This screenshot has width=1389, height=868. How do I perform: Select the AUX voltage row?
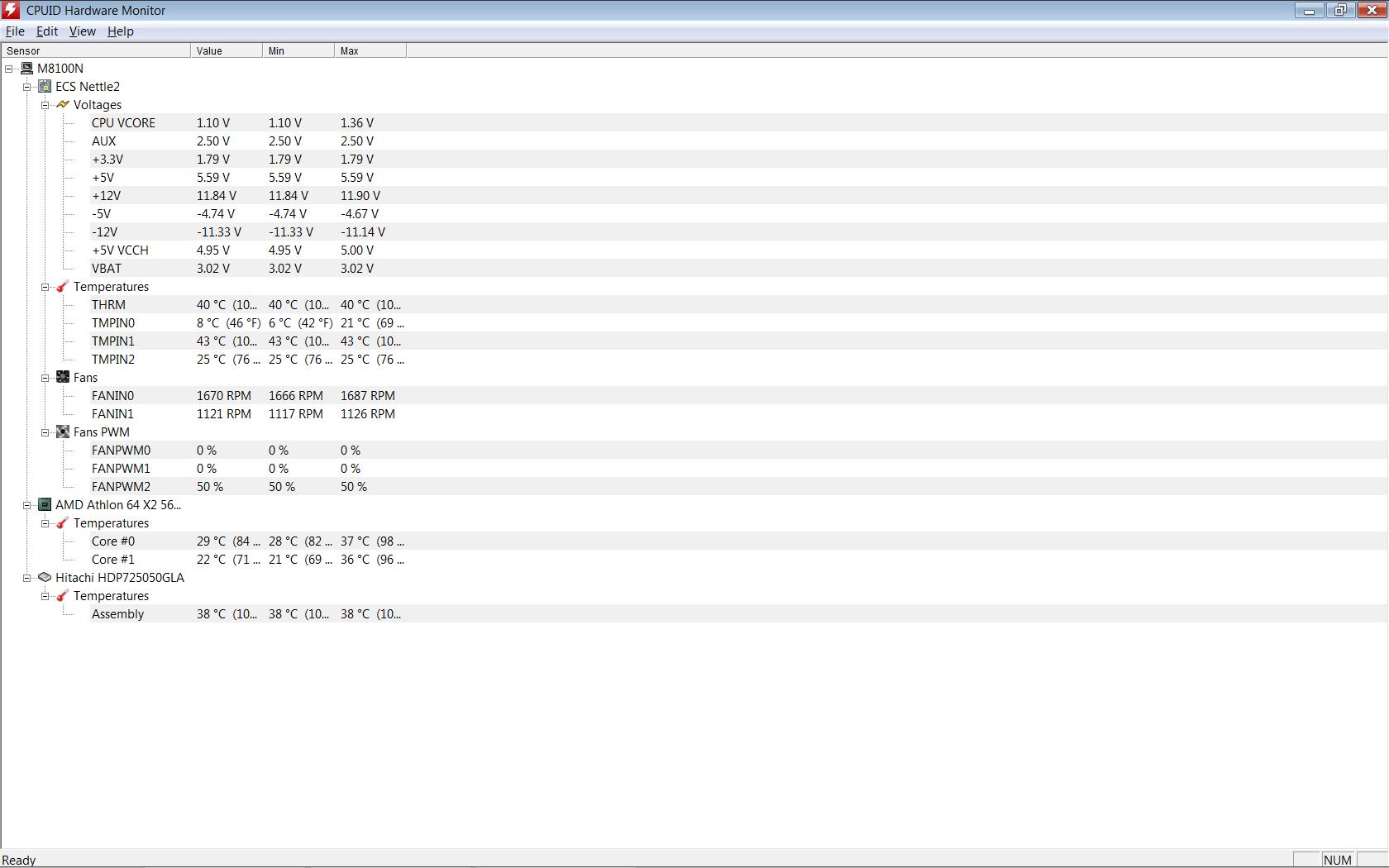coord(738,141)
